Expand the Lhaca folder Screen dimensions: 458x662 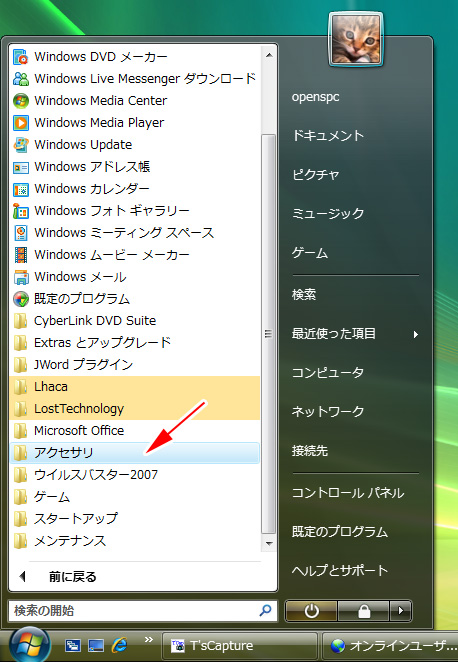coord(134,387)
